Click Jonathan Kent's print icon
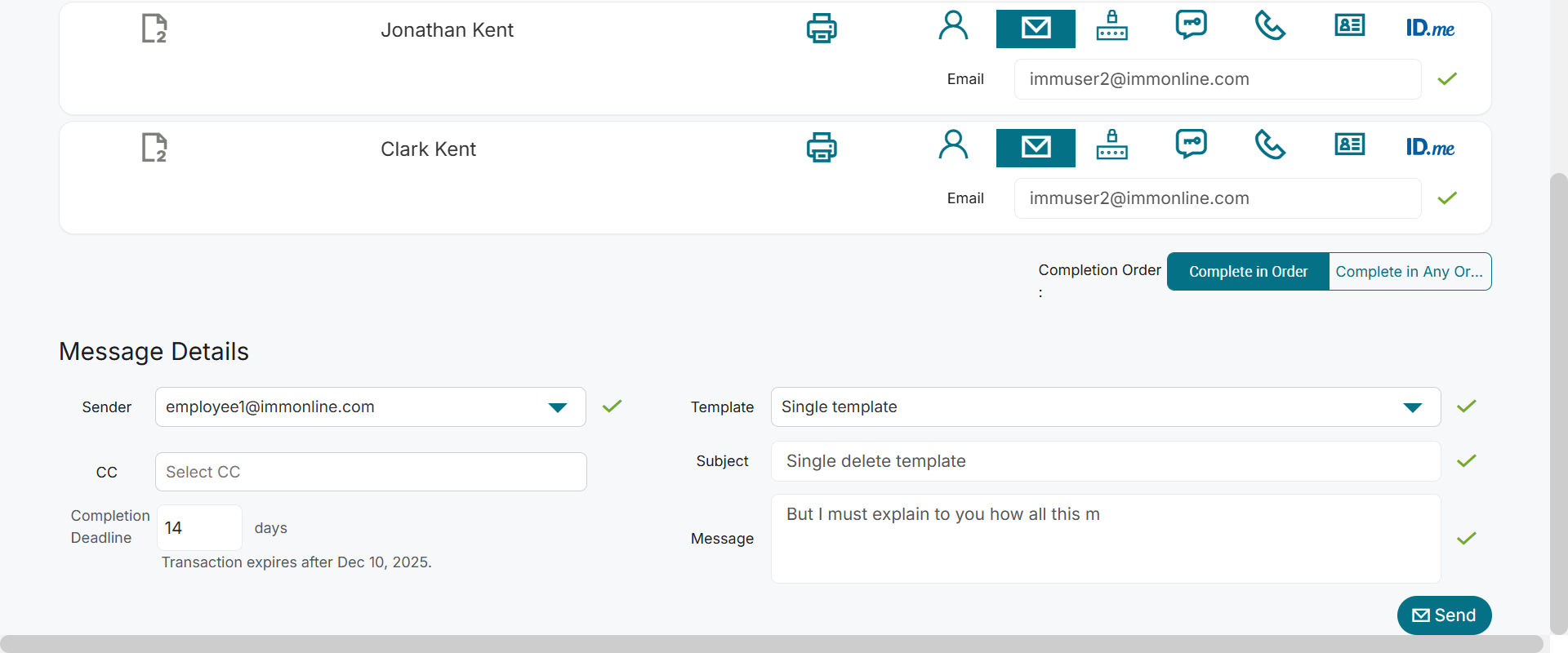This screenshot has height=653, width=1568. [822, 29]
